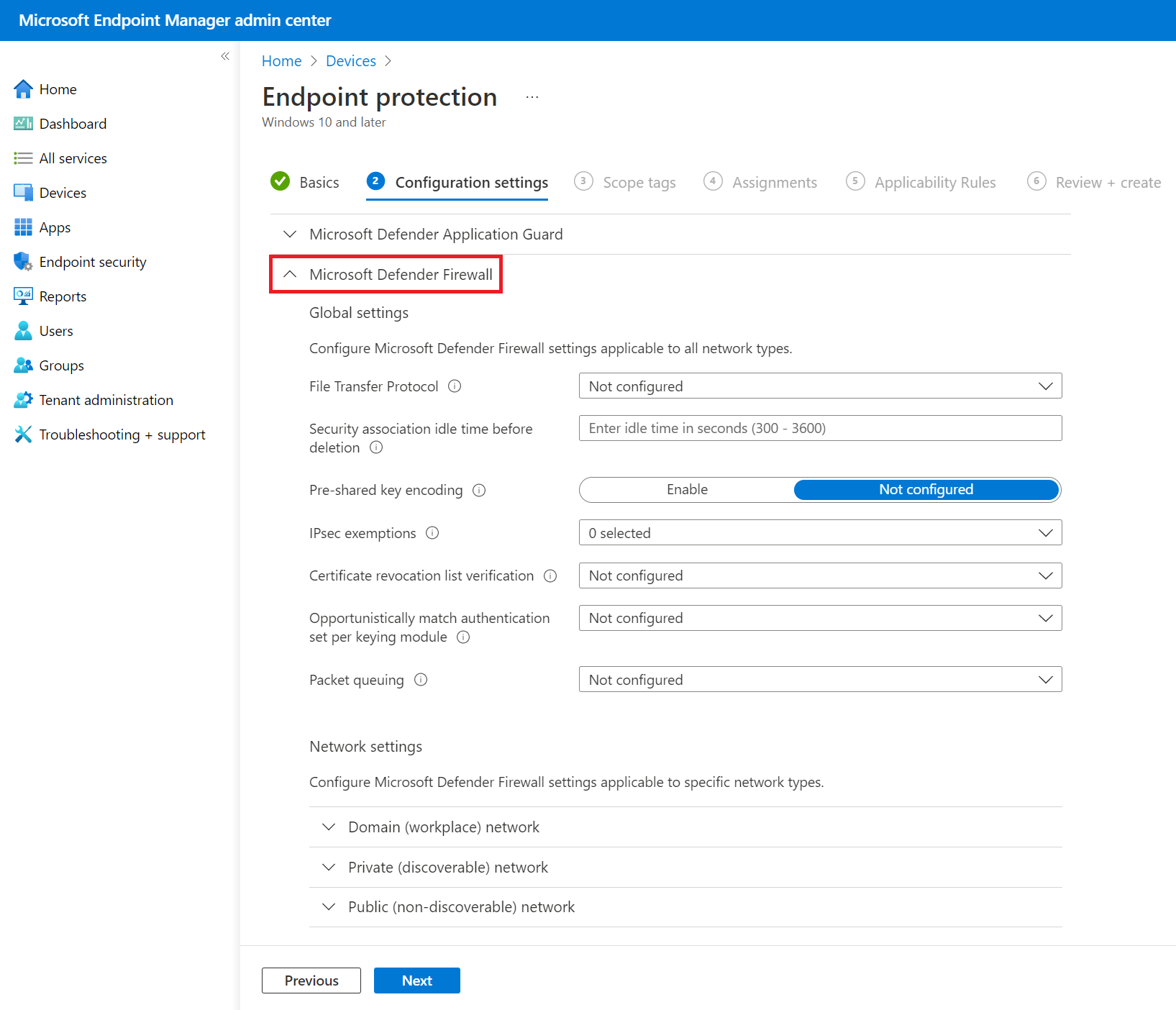This screenshot has height=1010, width=1176.
Task: Collapse the sidebar with double-chevron icon
Action: (225, 56)
